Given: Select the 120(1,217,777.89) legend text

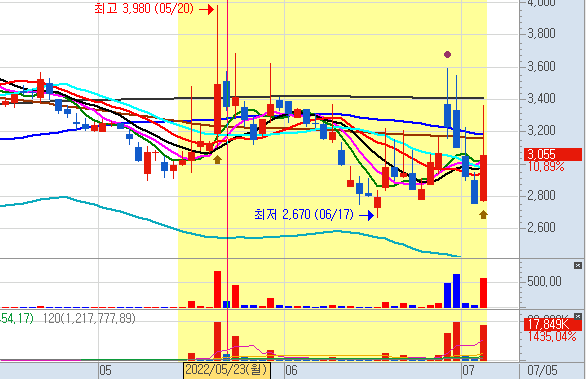Looking at the screenshot, I should pyautogui.click(x=89, y=318).
